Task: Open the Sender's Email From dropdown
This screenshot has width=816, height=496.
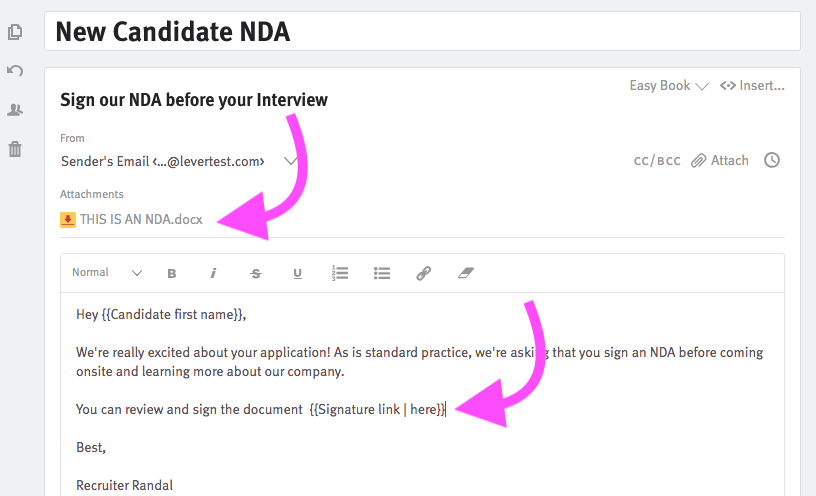Action: click(x=178, y=161)
